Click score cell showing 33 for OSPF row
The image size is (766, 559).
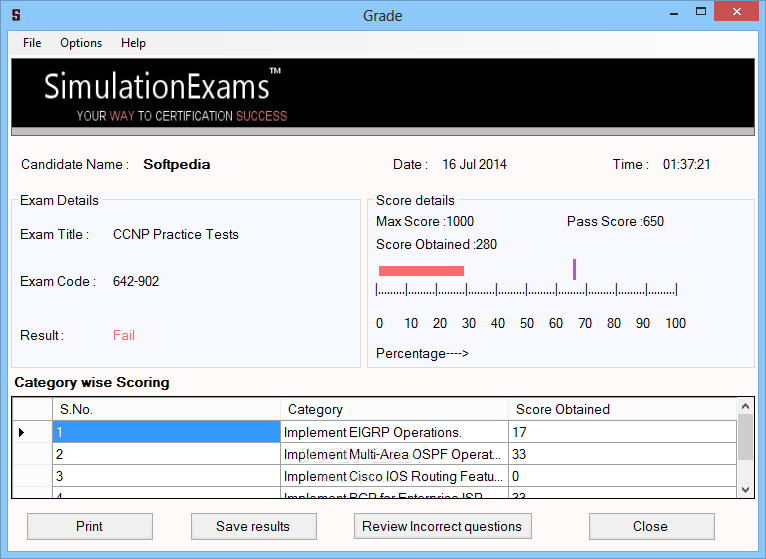point(622,454)
